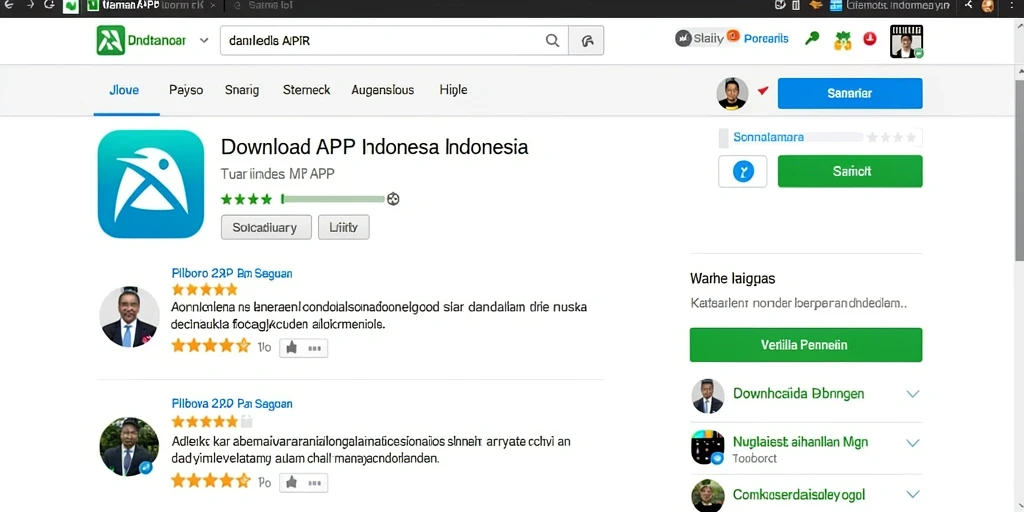
Task: Click the green key icon in header
Action: tap(812, 39)
